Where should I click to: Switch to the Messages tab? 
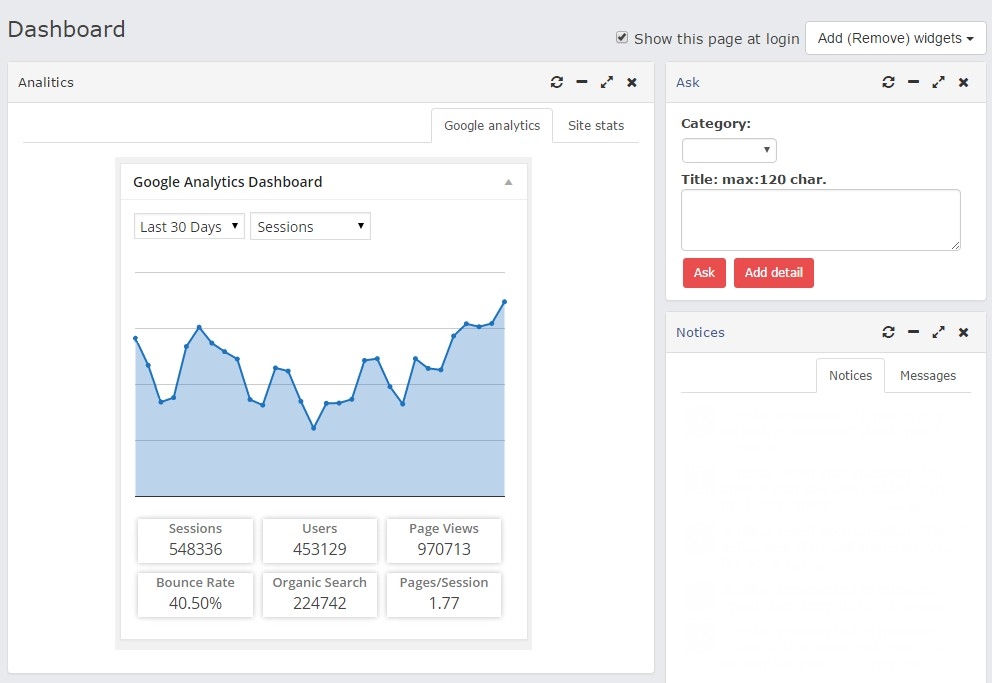927,376
